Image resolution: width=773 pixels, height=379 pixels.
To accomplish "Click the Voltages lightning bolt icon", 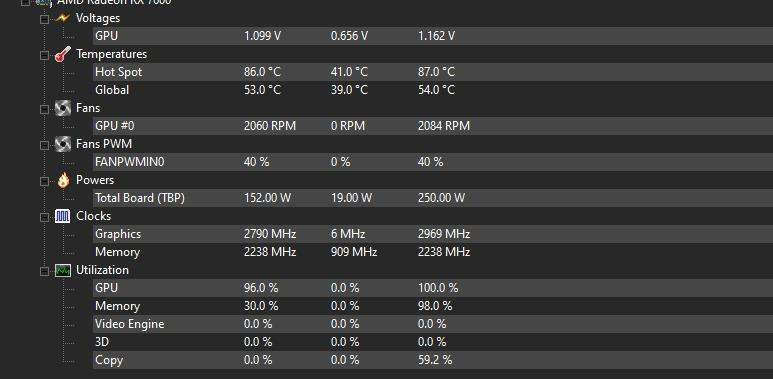I will coord(63,18).
